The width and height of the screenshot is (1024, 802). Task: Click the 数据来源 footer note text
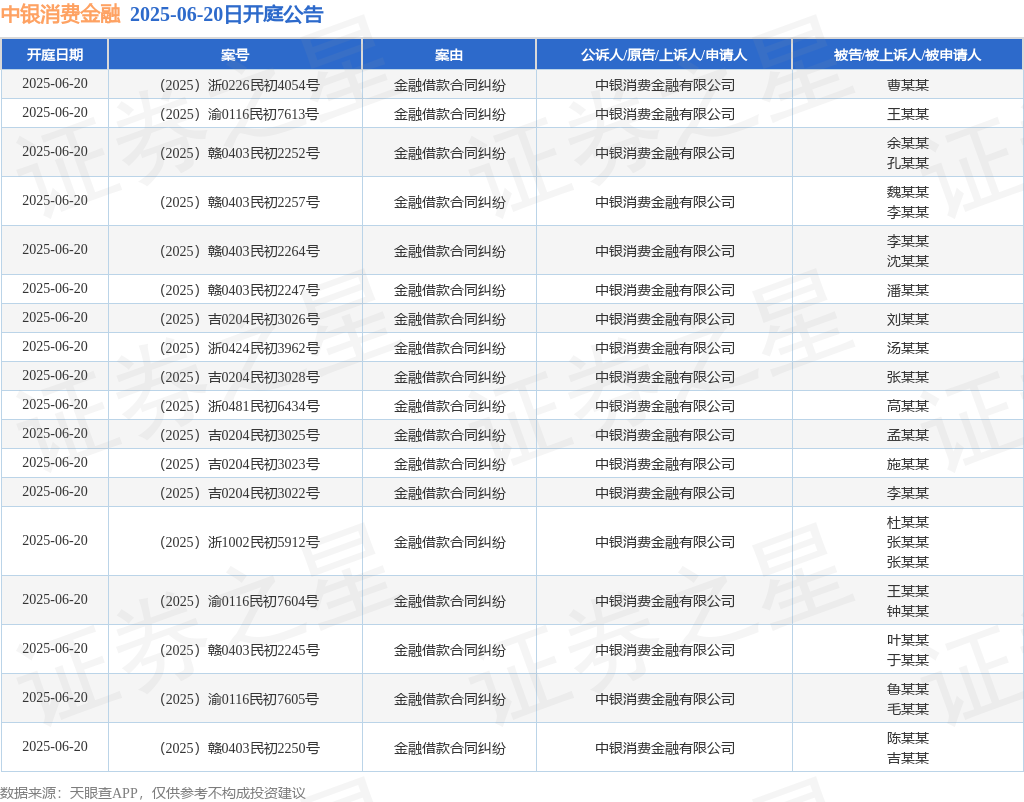click(x=153, y=793)
